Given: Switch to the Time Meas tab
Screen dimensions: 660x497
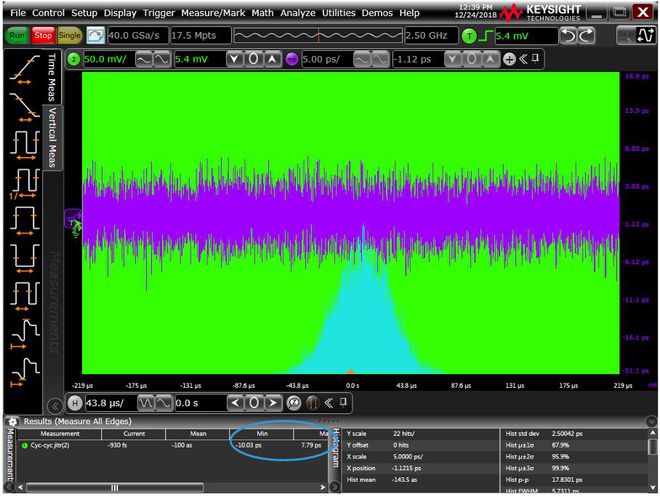Looking at the screenshot, I should [x=52, y=77].
